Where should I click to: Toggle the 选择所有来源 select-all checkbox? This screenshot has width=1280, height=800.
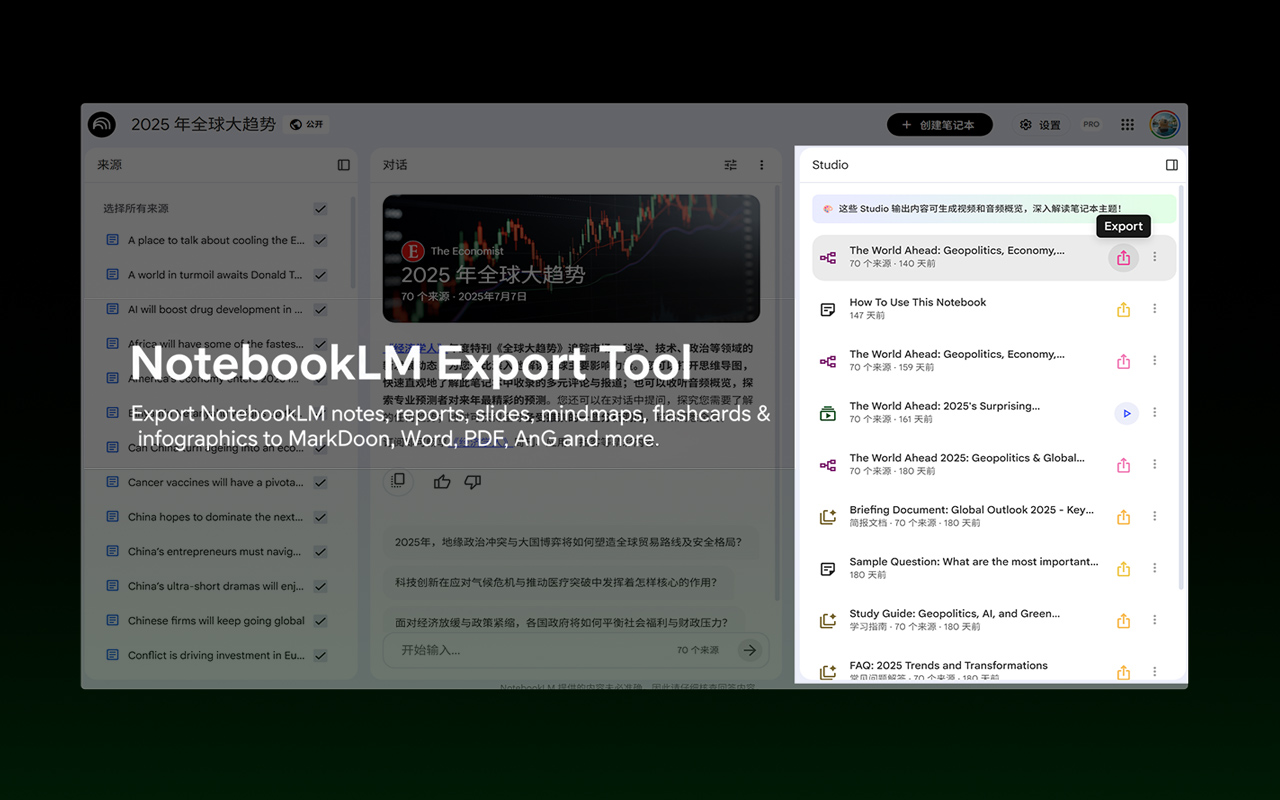pos(320,209)
